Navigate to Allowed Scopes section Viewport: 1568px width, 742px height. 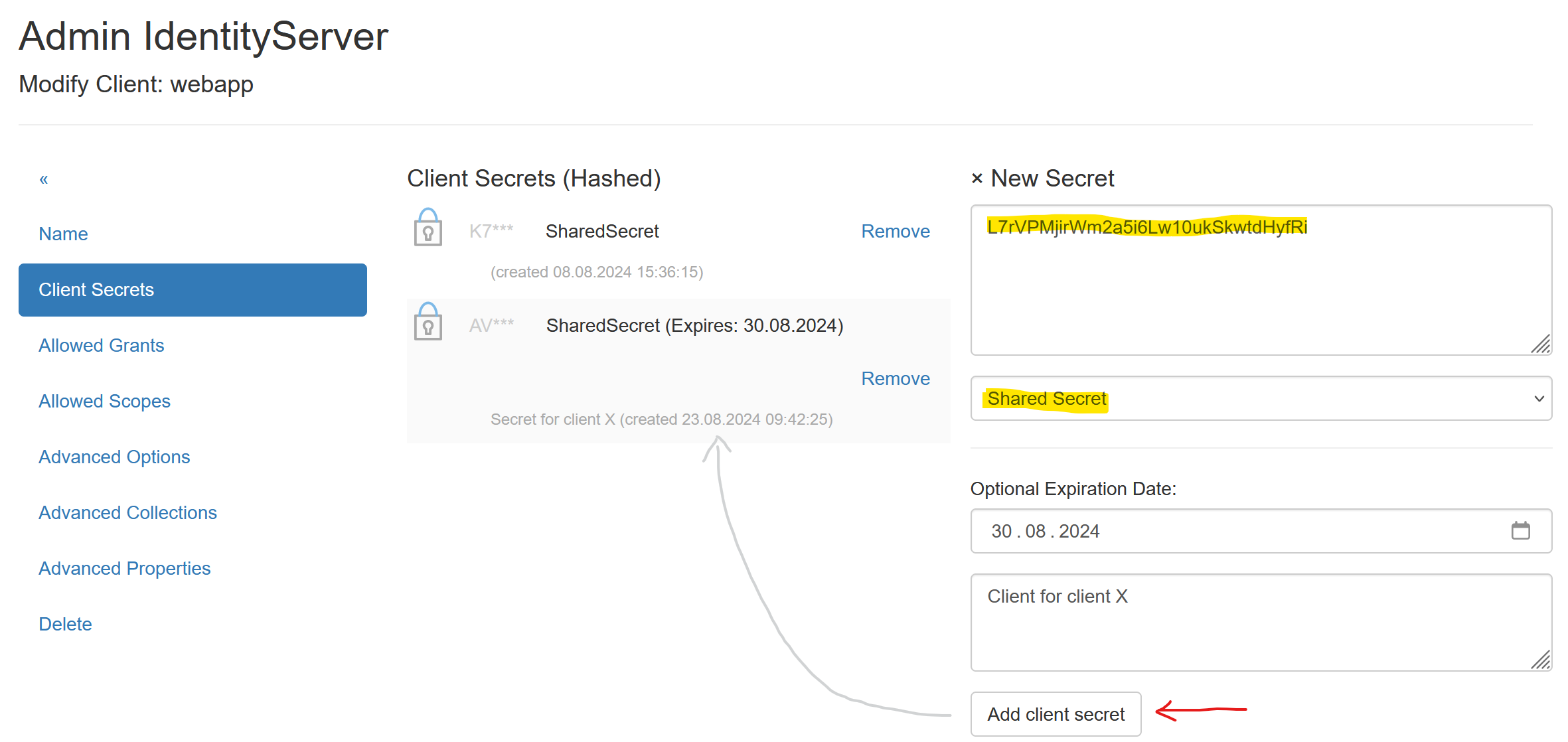104,402
